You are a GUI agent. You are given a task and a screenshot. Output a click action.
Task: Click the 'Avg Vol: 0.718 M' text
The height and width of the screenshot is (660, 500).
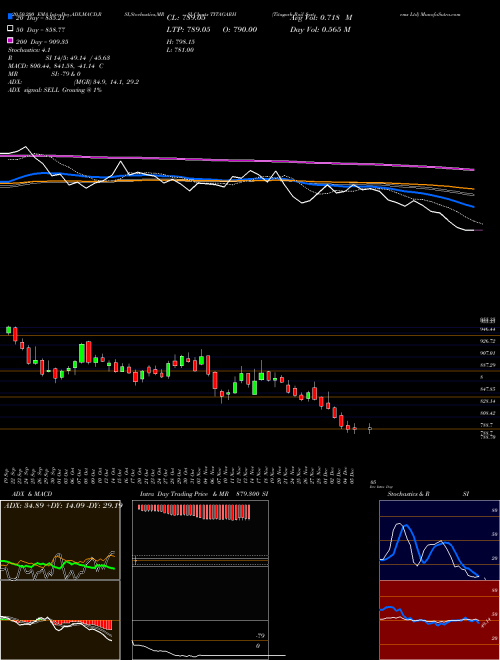[x=321, y=18]
